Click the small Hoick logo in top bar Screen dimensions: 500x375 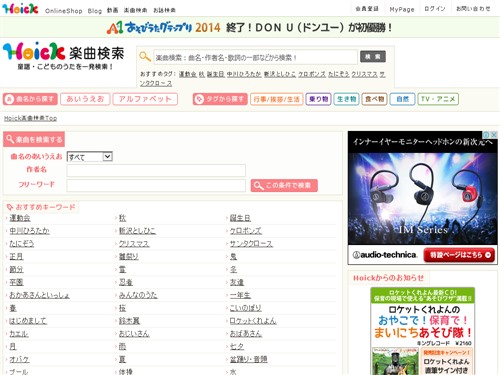pos(20,9)
